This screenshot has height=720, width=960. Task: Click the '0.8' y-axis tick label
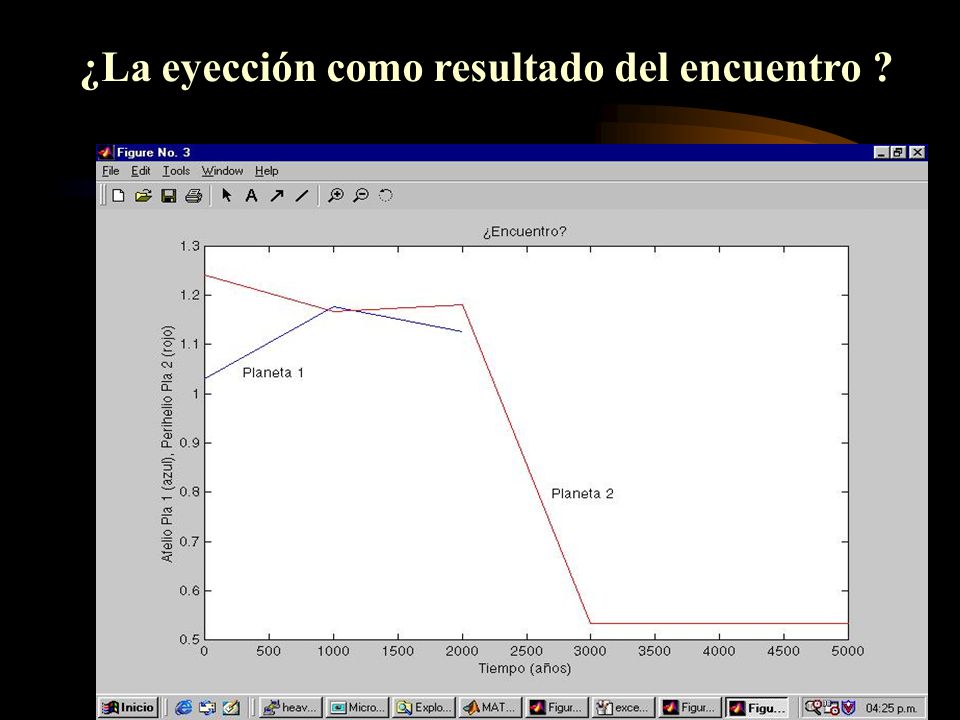[190, 492]
